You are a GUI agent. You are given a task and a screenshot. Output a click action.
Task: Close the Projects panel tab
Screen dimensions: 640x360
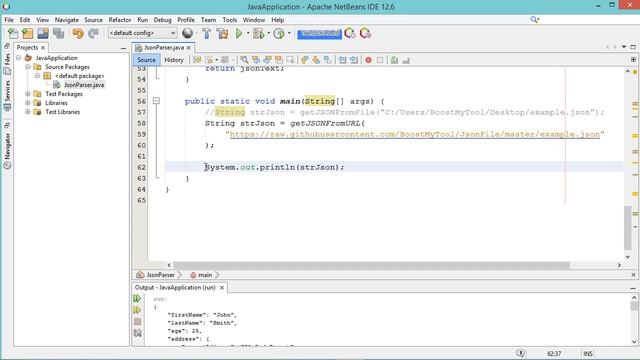click(43, 48)
